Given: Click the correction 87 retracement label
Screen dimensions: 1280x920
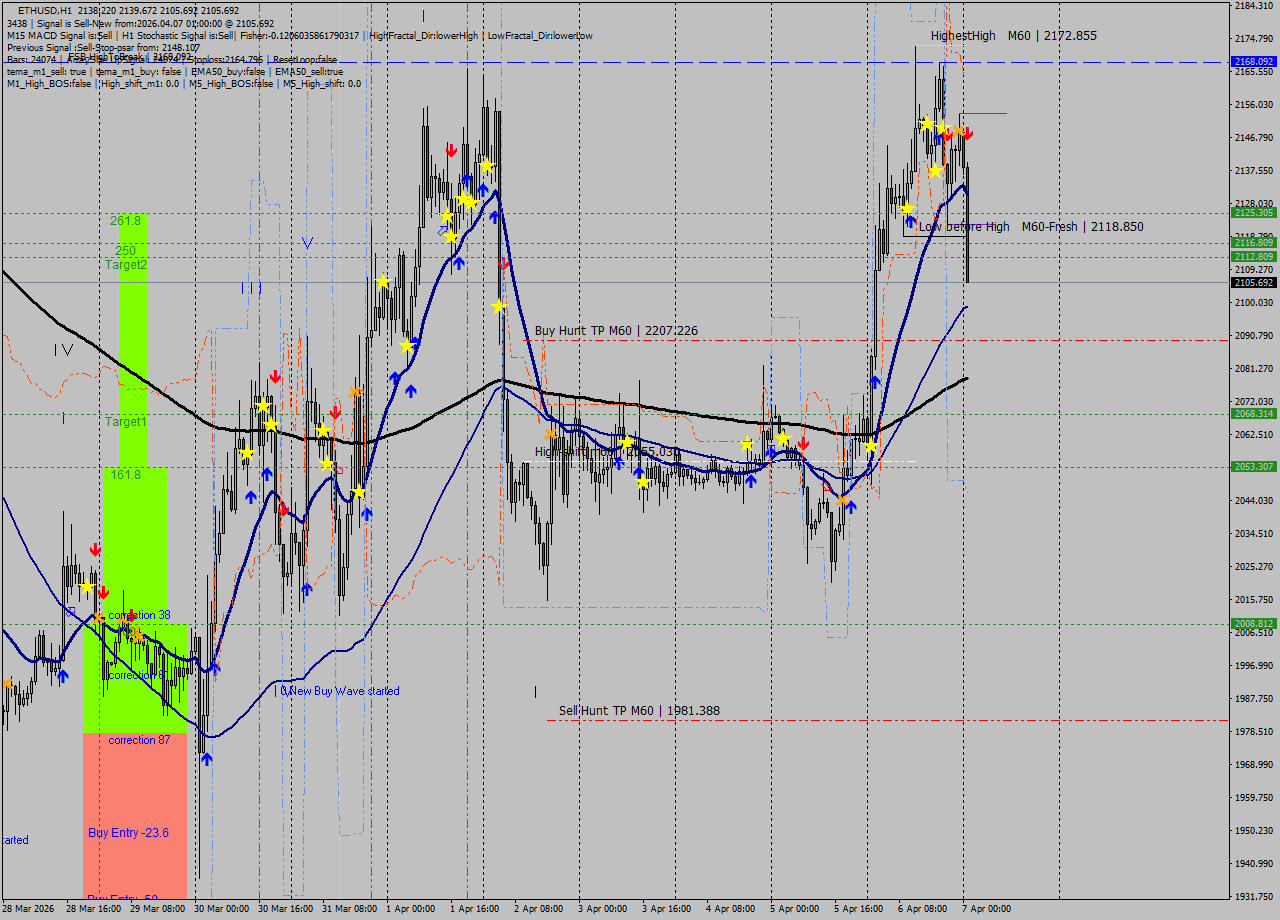Looking at the screenshot, I should pyautogui.click(x=141, y=738).
